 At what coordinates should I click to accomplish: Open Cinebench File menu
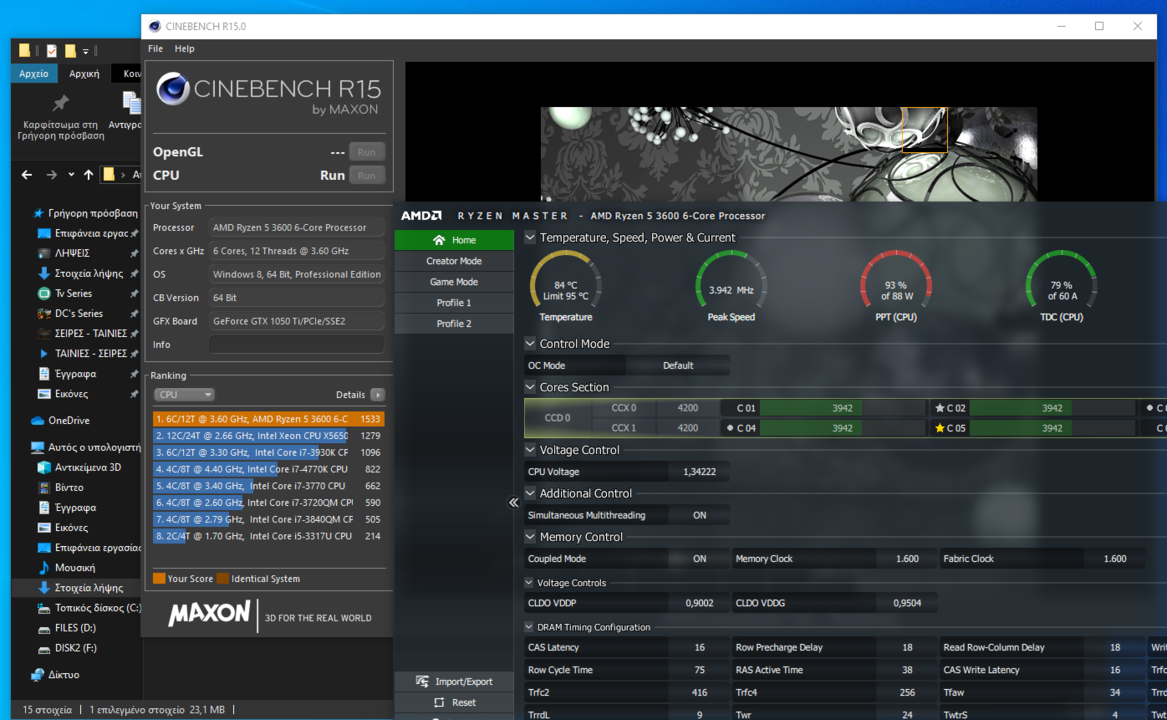click(x=156, y=48)
